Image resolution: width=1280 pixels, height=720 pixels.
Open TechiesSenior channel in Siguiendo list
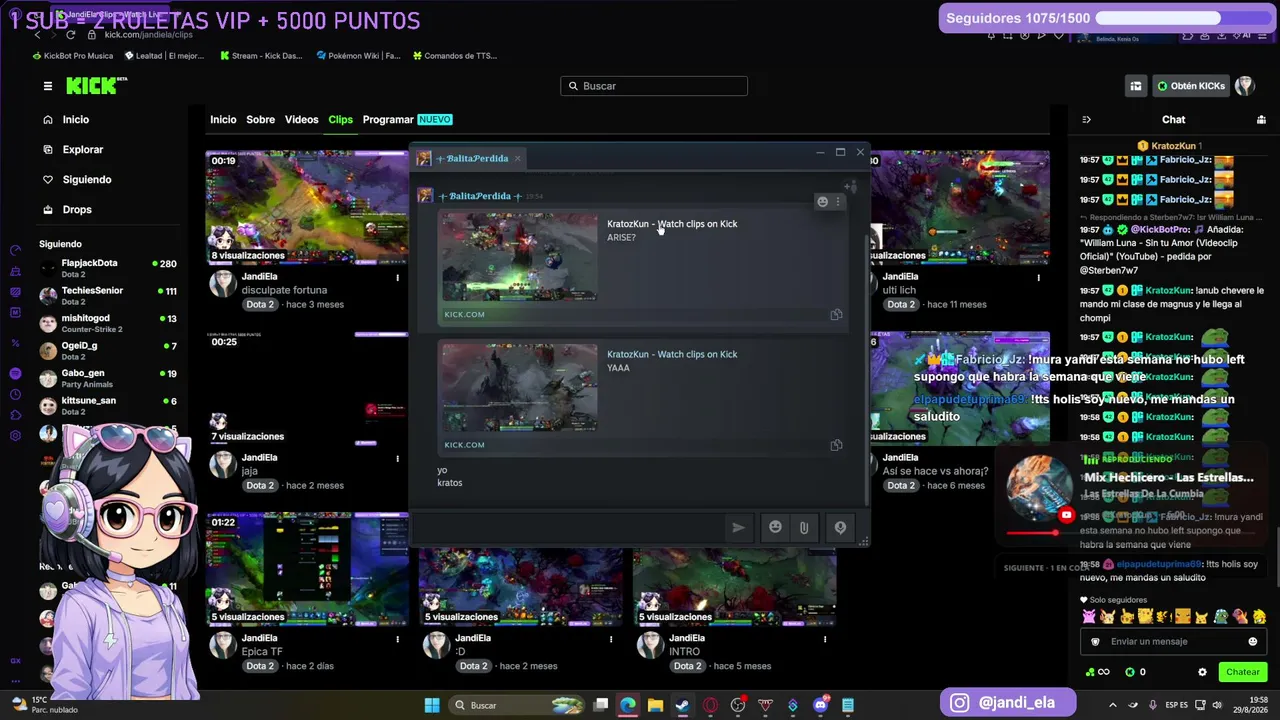tap(108, 295)
